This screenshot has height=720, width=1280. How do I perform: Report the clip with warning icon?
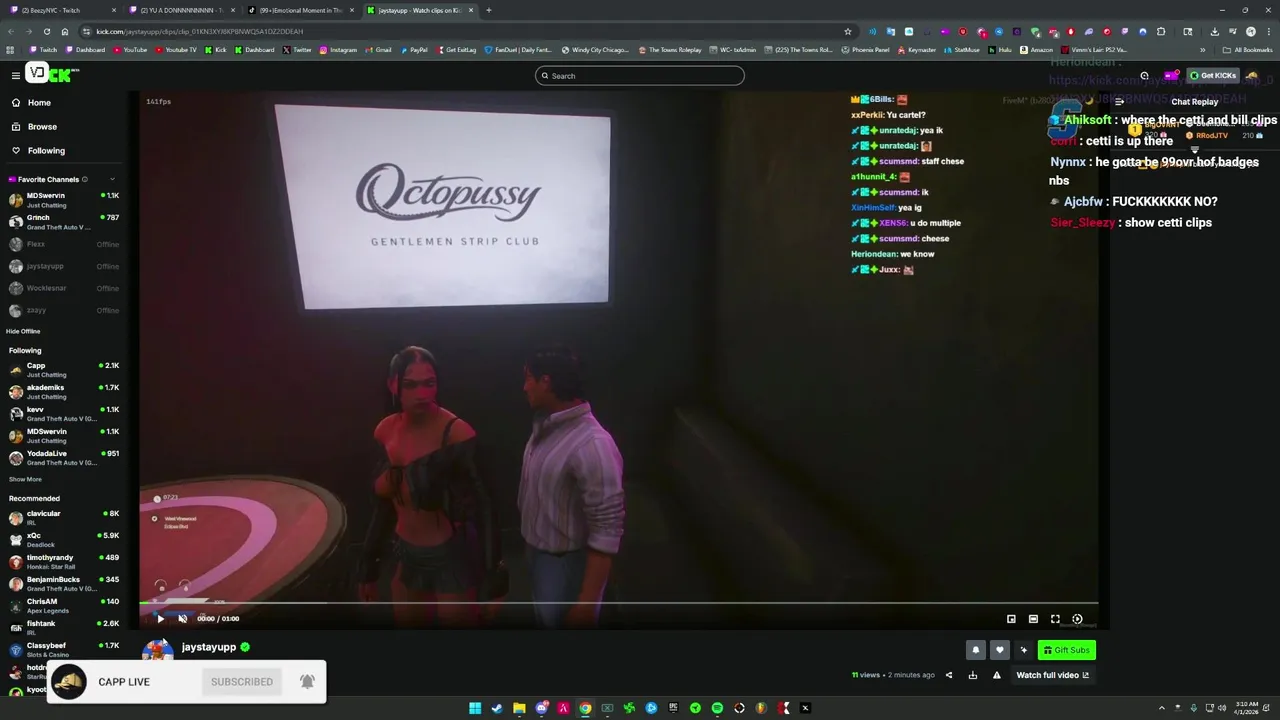click(996, 675)
